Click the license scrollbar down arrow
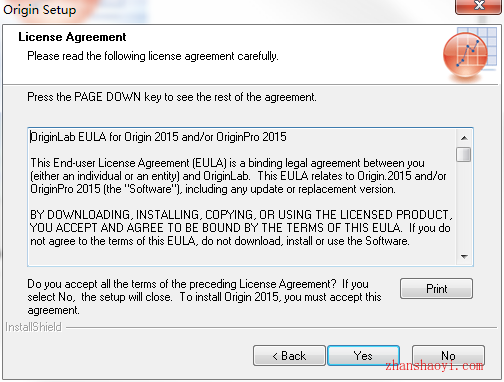 (464, 257)
